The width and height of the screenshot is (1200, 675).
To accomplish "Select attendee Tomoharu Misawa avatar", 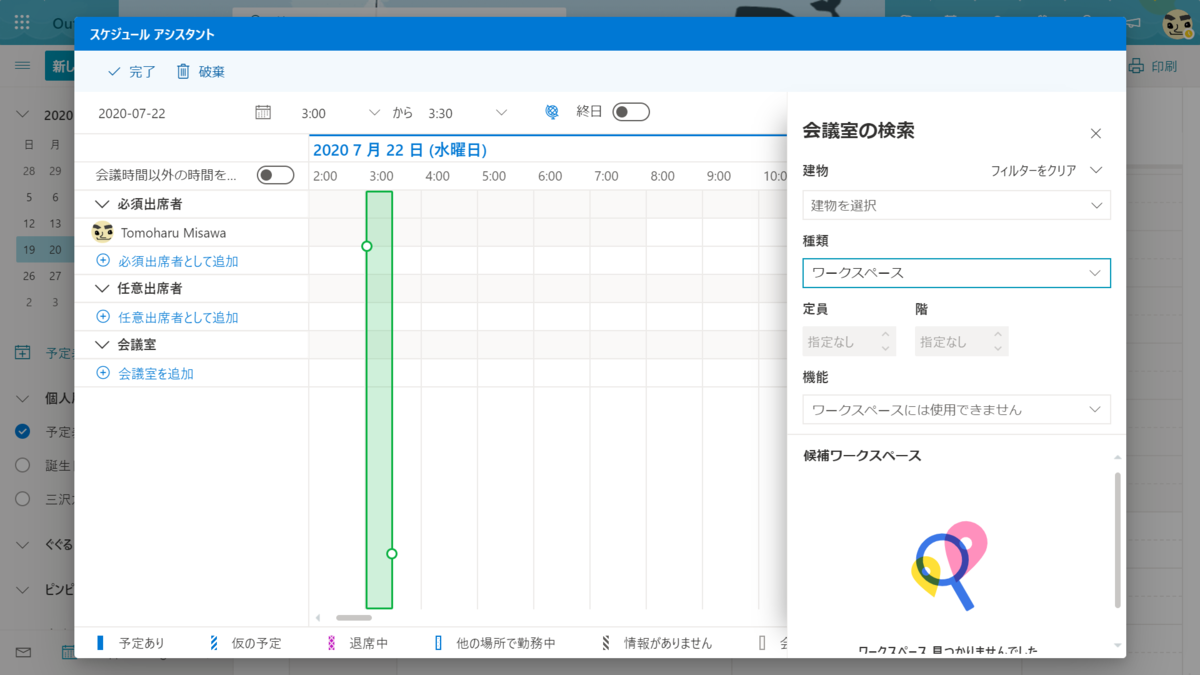I will click(102, 232).
